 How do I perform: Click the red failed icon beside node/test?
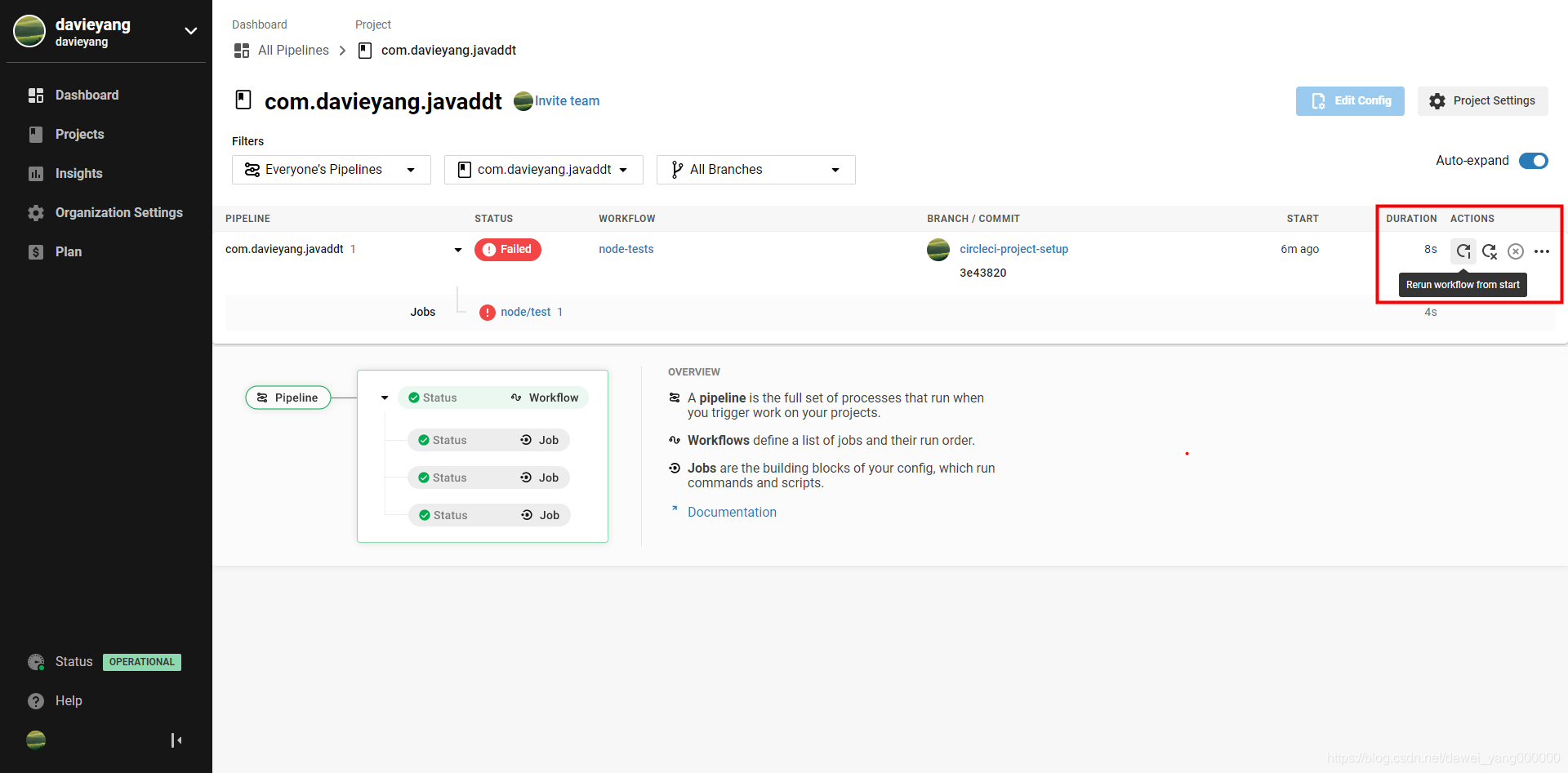(488, 313)
